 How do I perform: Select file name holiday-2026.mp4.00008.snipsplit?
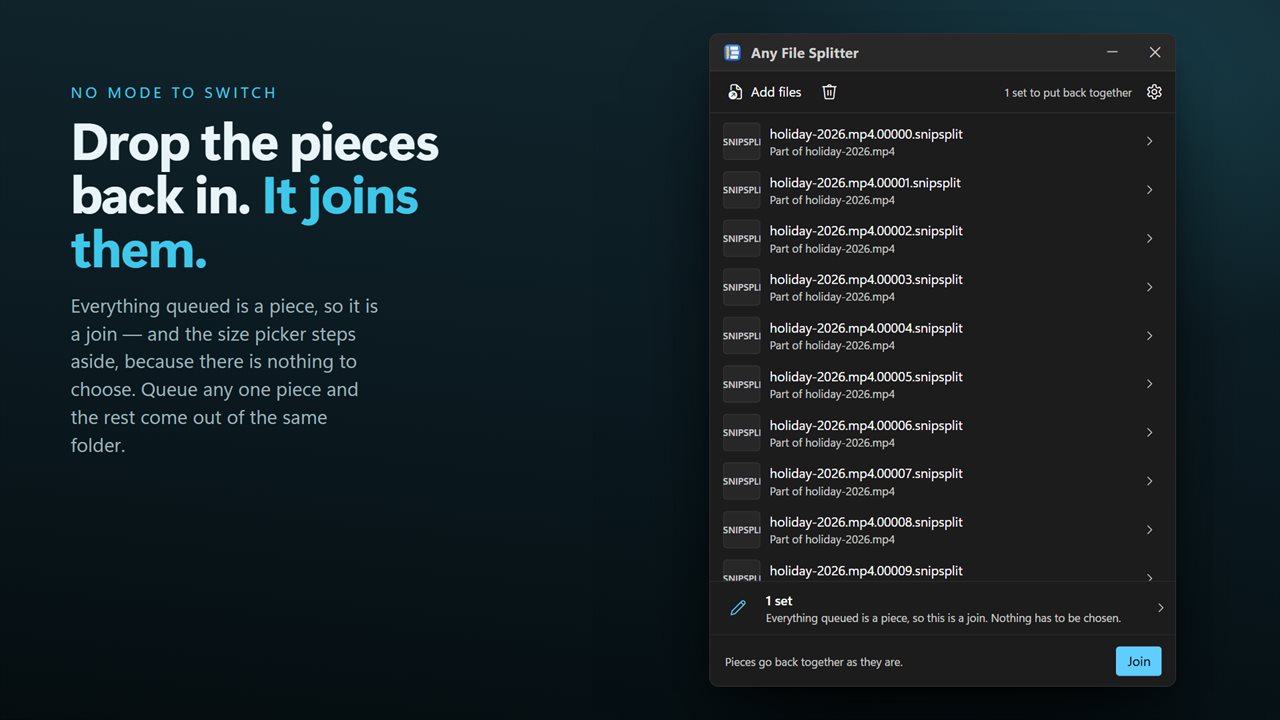(866, 522)
